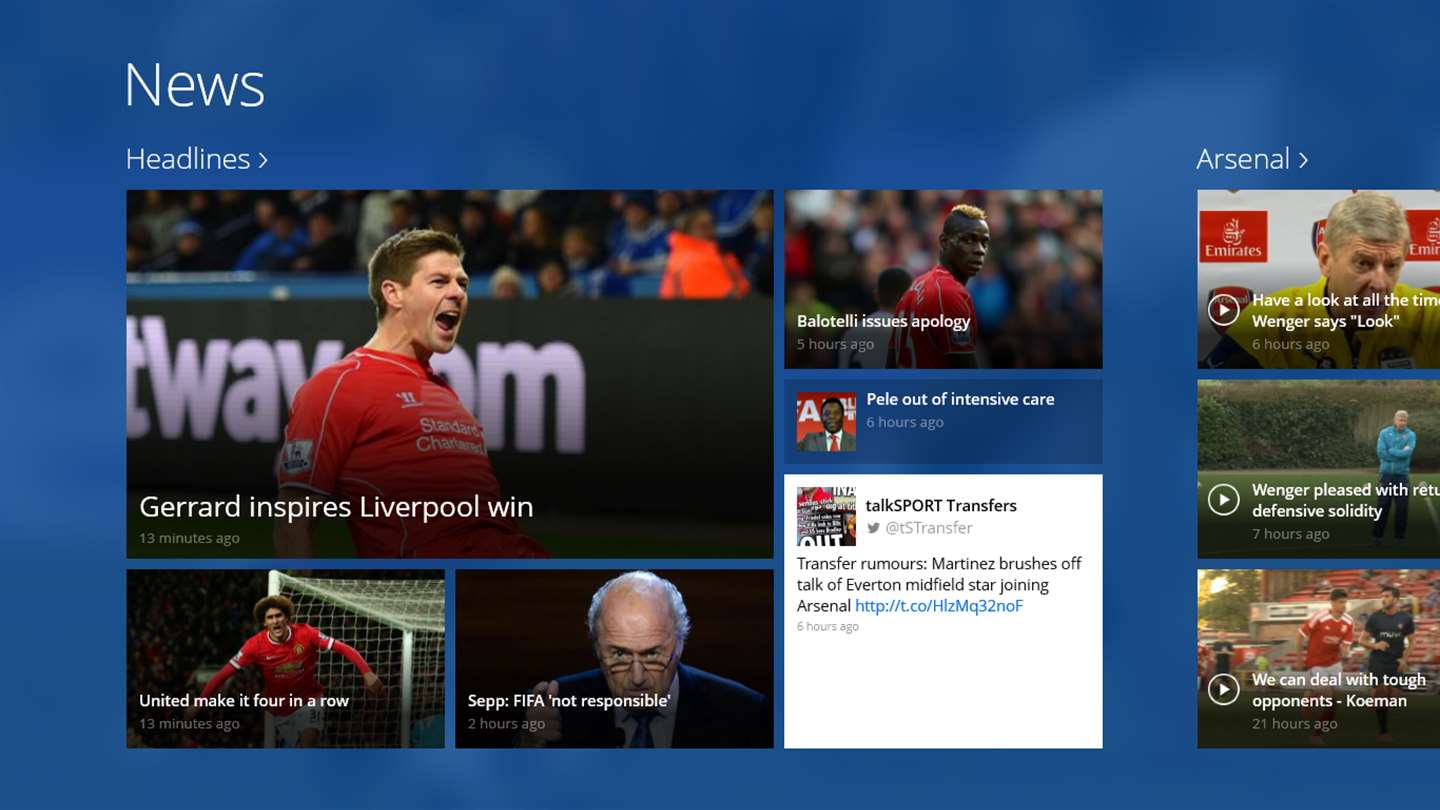Open the Pele thumbnail picture
Image resolution: width=1440 pixels, height=810 pixels.
[x=826, y=421]
